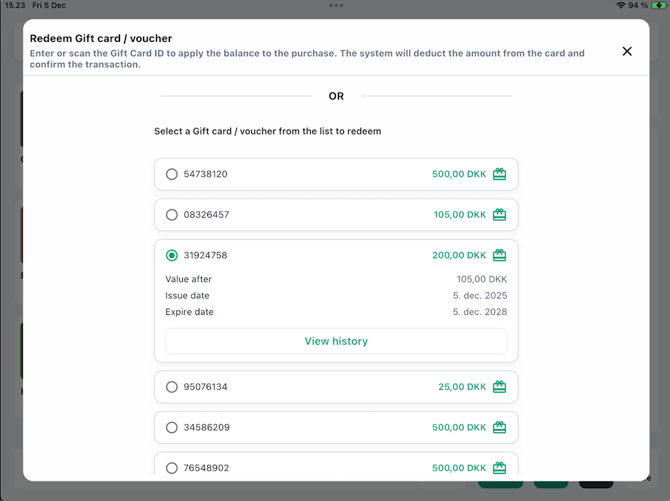670x501 pixels.
Task: Click gift card icon for voucher 31924758
Action: pyautogui.click(x=499, y=256)
